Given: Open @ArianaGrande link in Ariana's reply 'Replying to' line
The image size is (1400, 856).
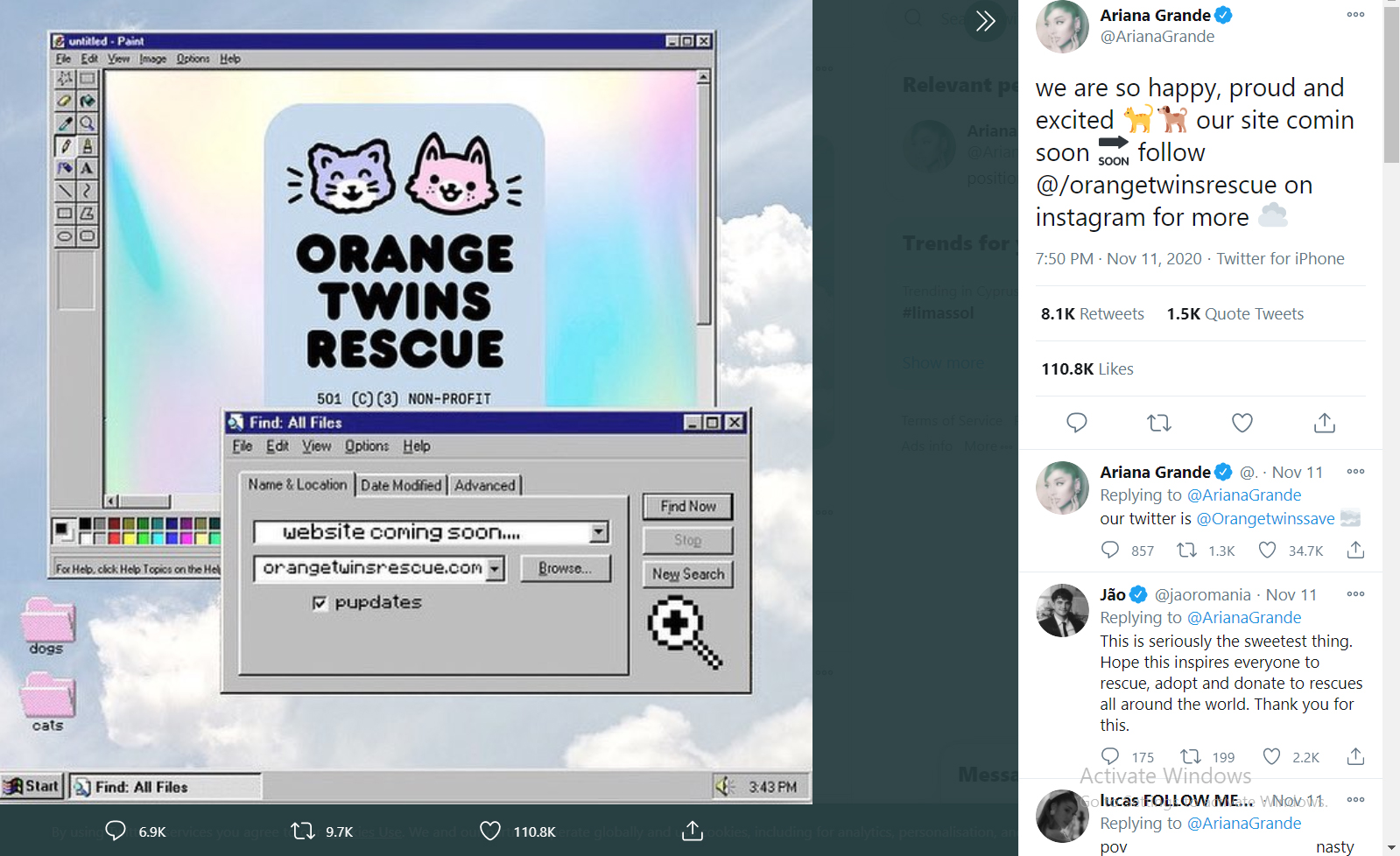Looking at the screenshot, I should (x=1244, y=495).
